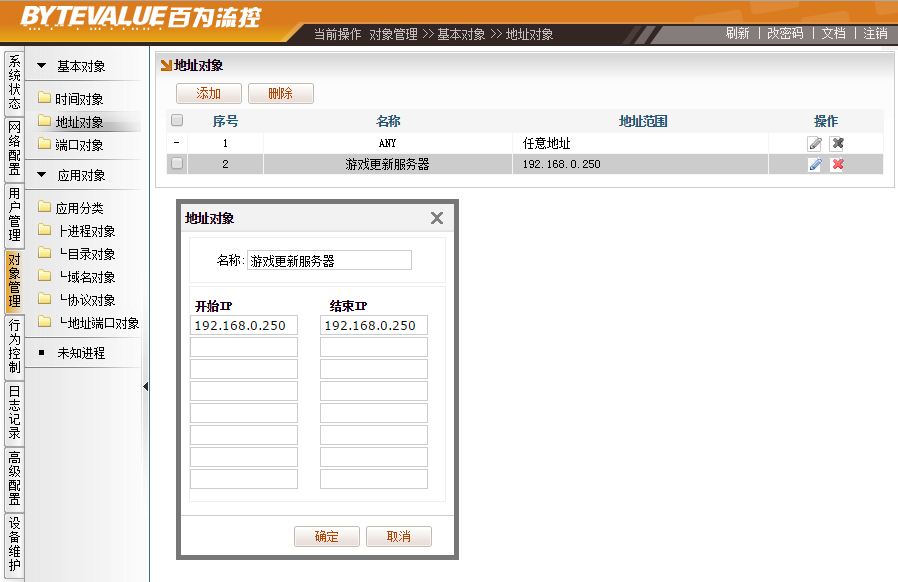Click the 注销 link in top bar
Screen dimensions: 898x582
click(x=875, y=33)
